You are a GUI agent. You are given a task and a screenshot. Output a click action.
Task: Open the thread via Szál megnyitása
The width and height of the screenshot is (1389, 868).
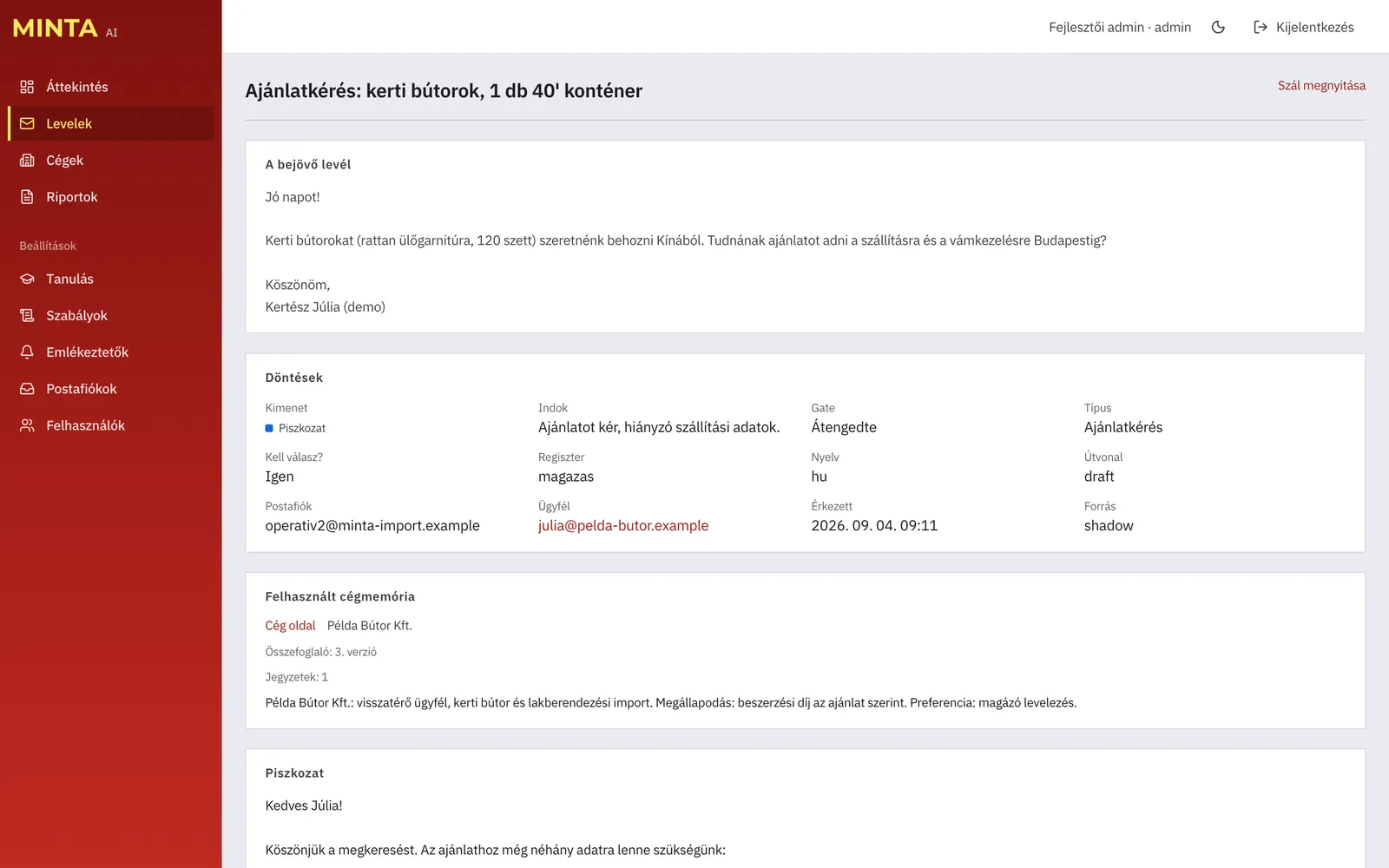pyautogui.click(x=1321, y=85)
